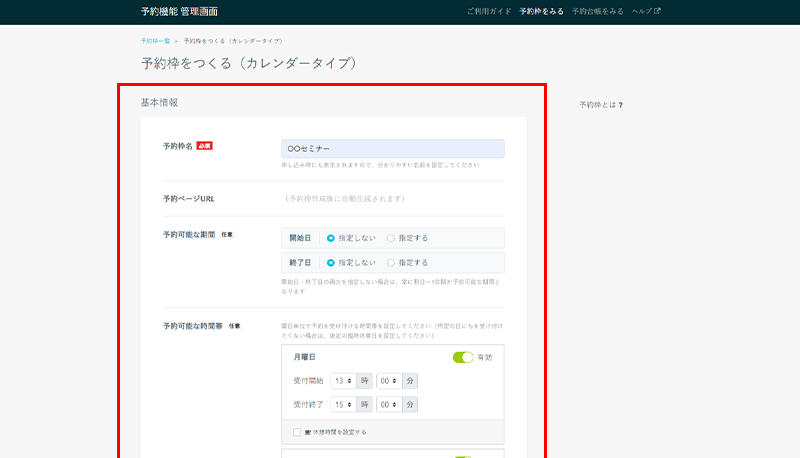The width and height of the screenshot is (800, 458).
Task: Select 指定しない for 終了日
Action: pyautogui.click(x=331, y=263)
